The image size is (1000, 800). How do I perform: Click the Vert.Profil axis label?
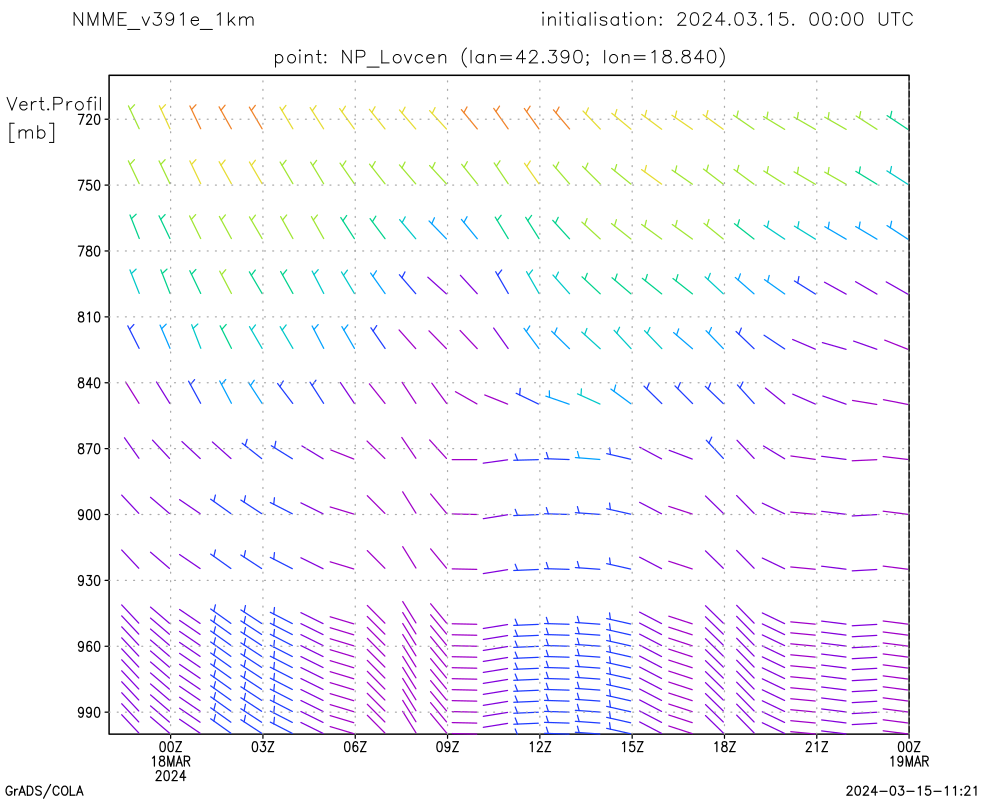pos(54,104)
